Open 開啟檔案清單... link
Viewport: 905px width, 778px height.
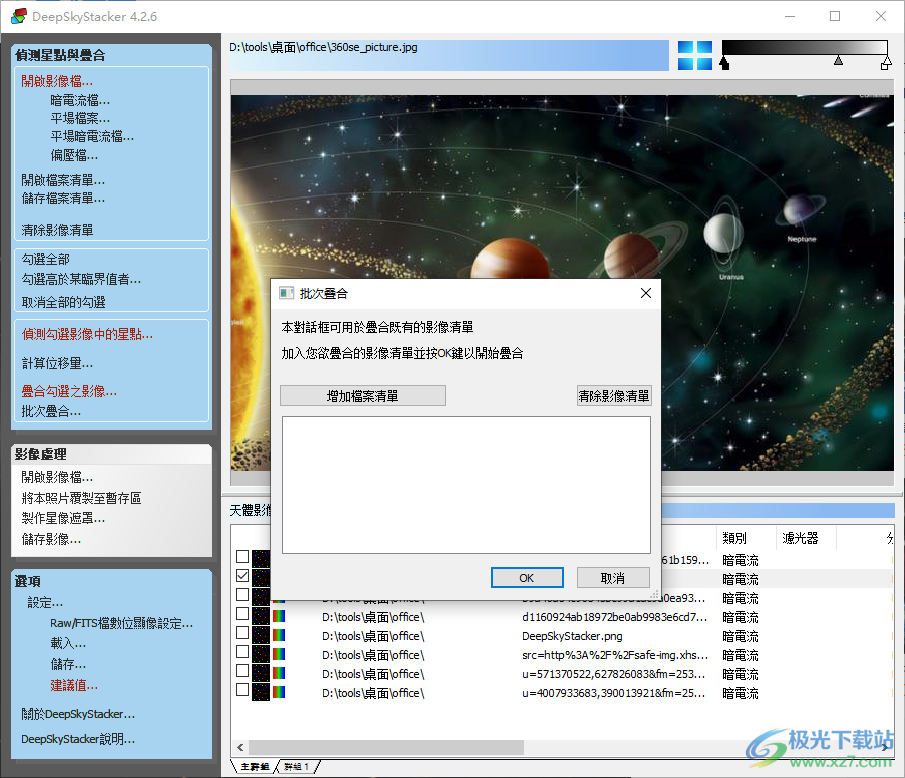tap(63, 180)
